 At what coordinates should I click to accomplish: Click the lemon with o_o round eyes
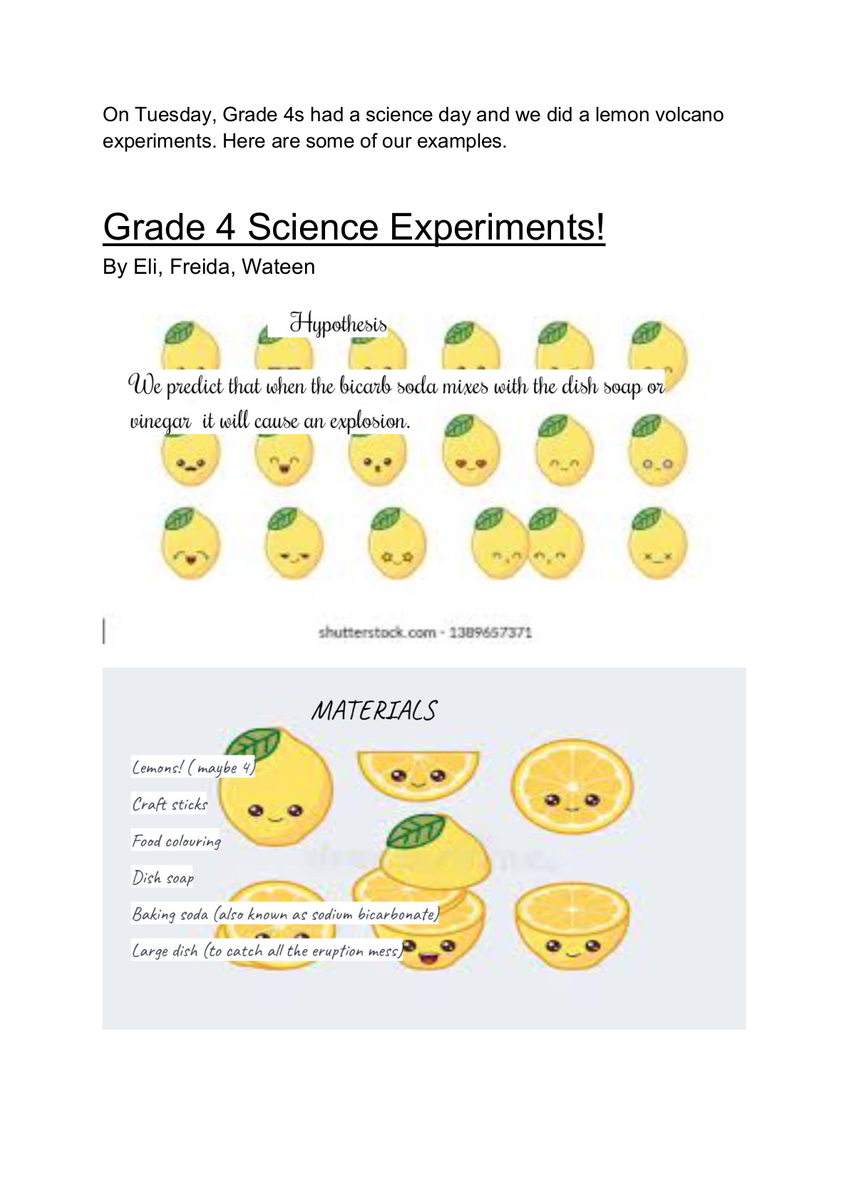click(658, 450)
